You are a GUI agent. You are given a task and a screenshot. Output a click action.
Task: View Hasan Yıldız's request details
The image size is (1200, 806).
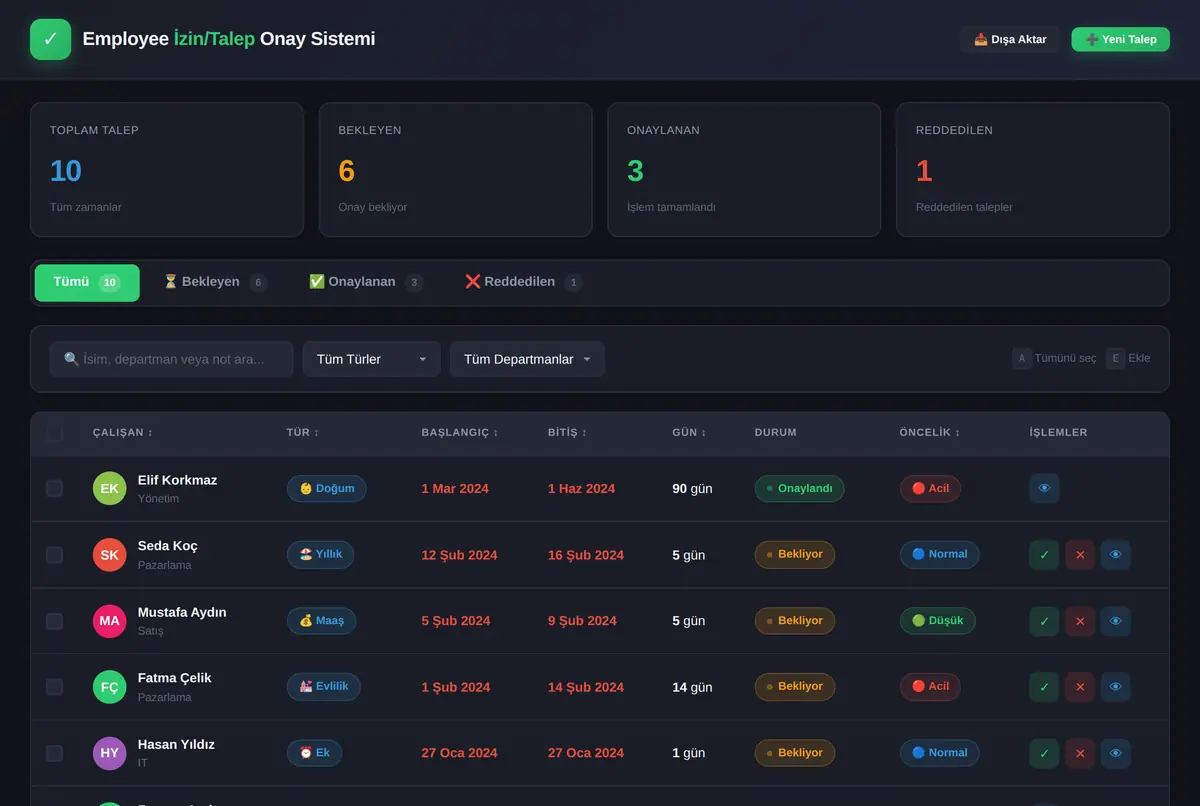click(1116, 753)
